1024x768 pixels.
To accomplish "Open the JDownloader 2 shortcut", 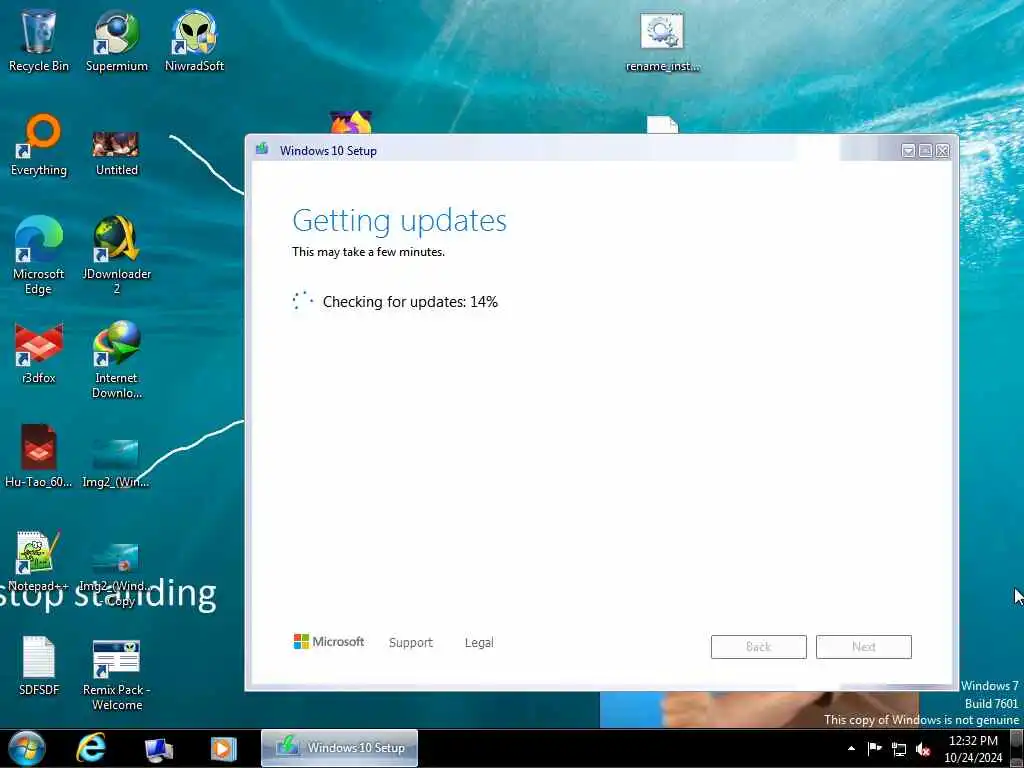I will click(x=116, y=255).
